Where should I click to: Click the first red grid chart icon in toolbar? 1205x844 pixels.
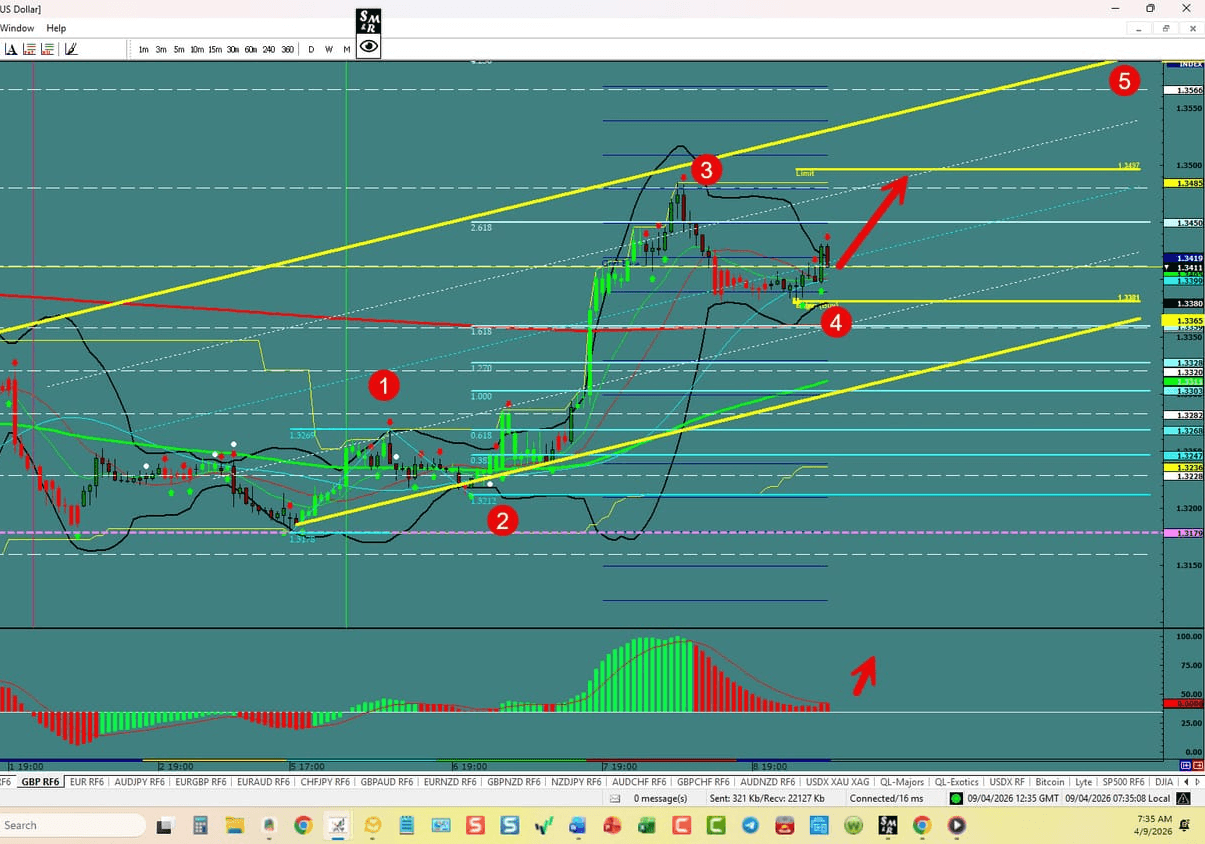pos(29,48)
